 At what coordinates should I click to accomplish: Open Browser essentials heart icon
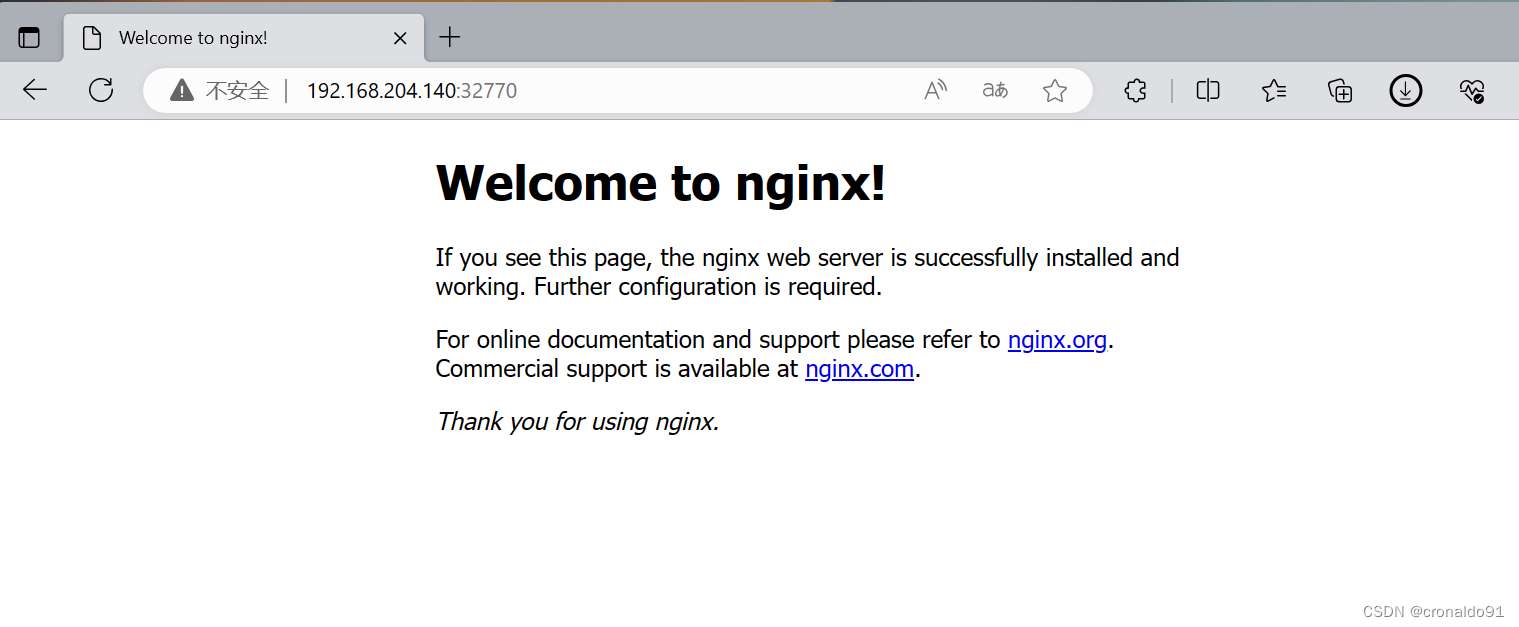click(x=1472, y=91)
